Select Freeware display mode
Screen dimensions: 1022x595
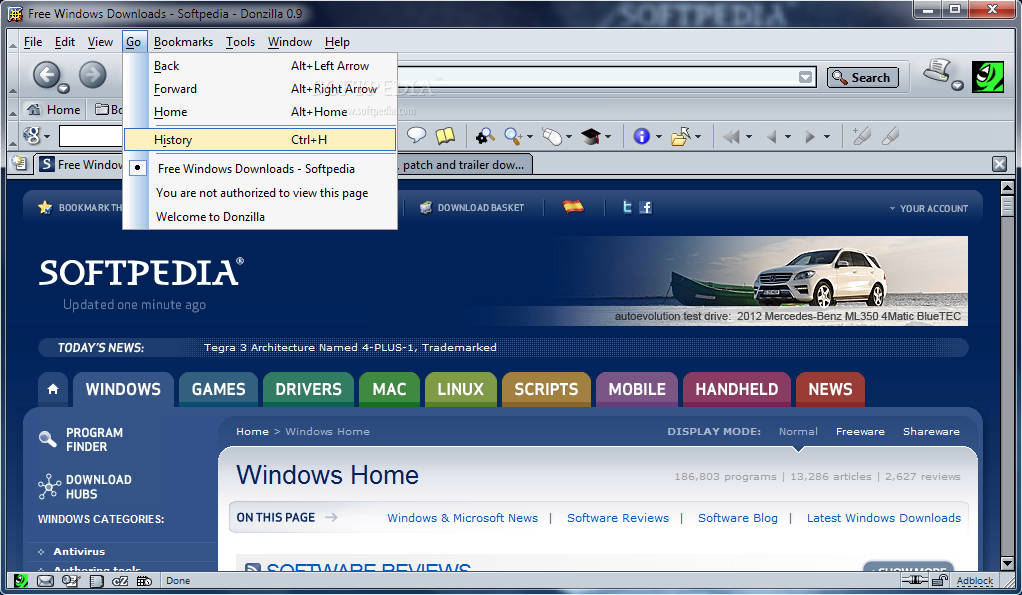(x=860, y=431)
